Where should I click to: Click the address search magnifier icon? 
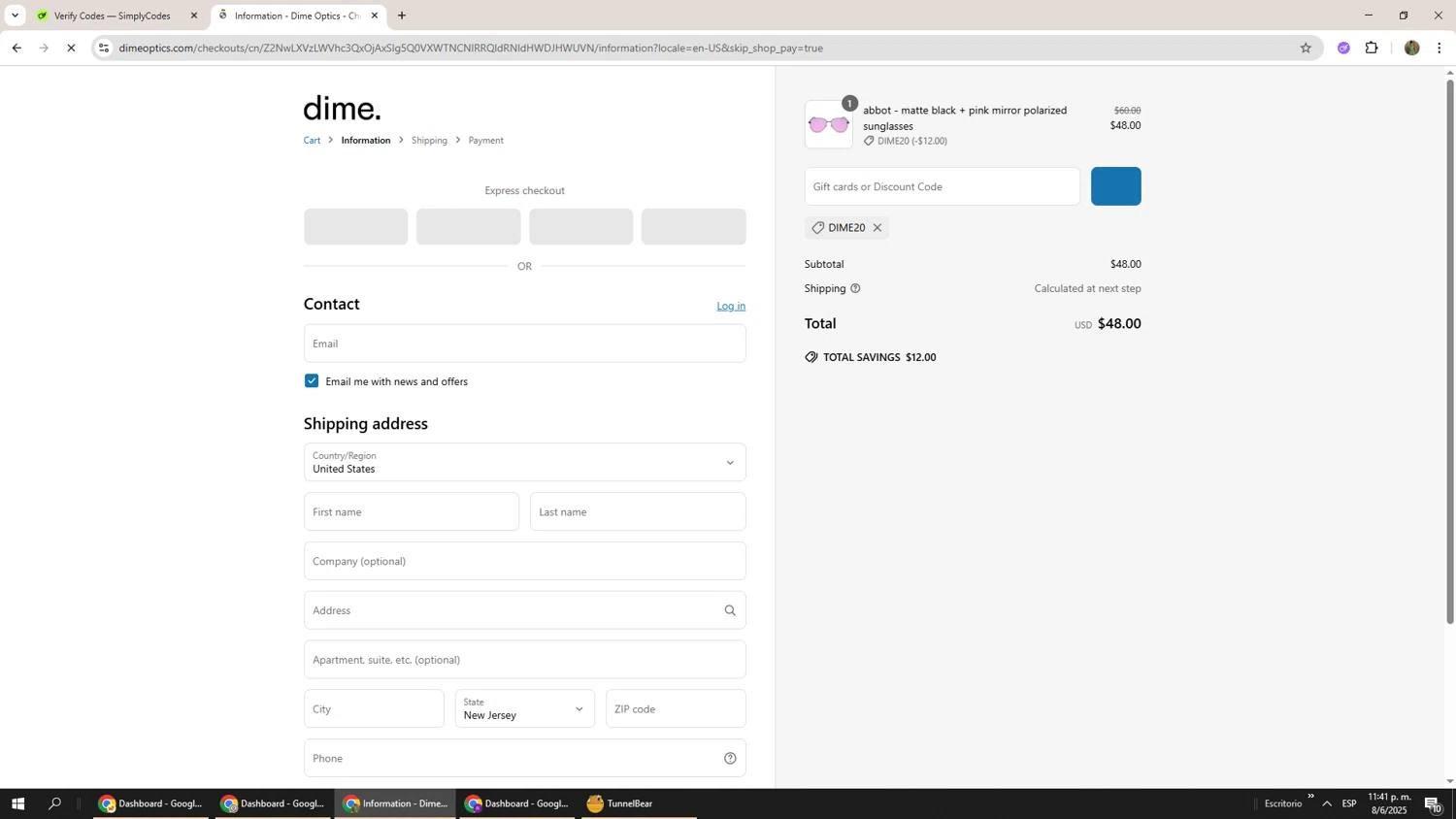click(730, 610)
